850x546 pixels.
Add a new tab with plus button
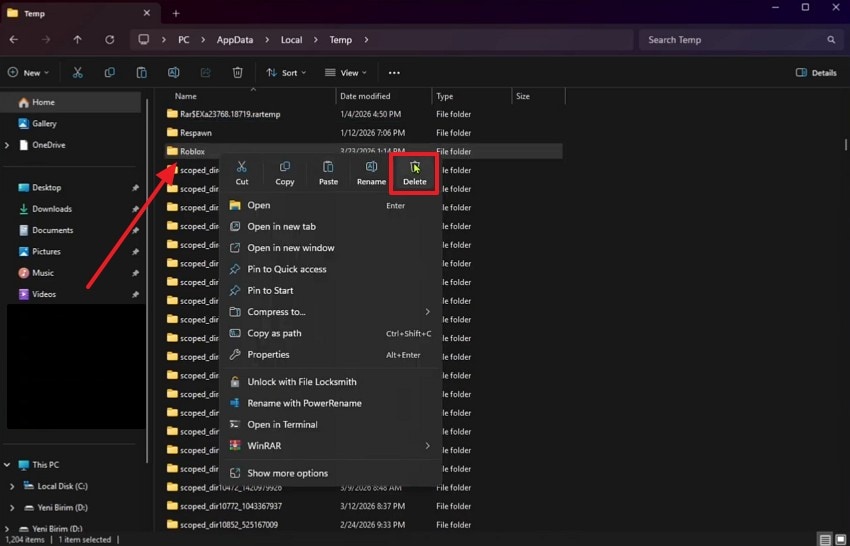(176, 14)
